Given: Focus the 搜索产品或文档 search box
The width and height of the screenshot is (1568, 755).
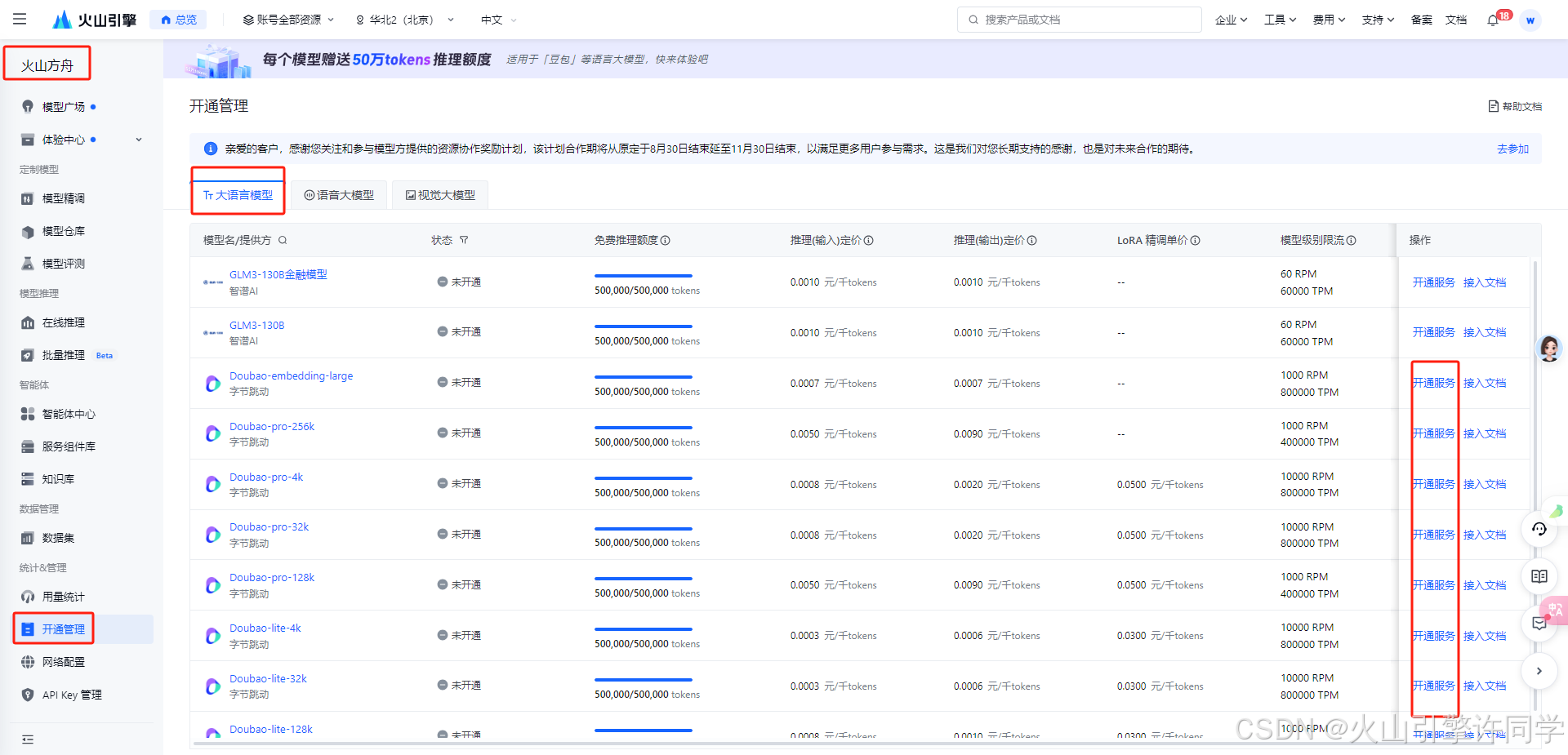Looking at the screenshot, I should click(x=1079, y=20).
